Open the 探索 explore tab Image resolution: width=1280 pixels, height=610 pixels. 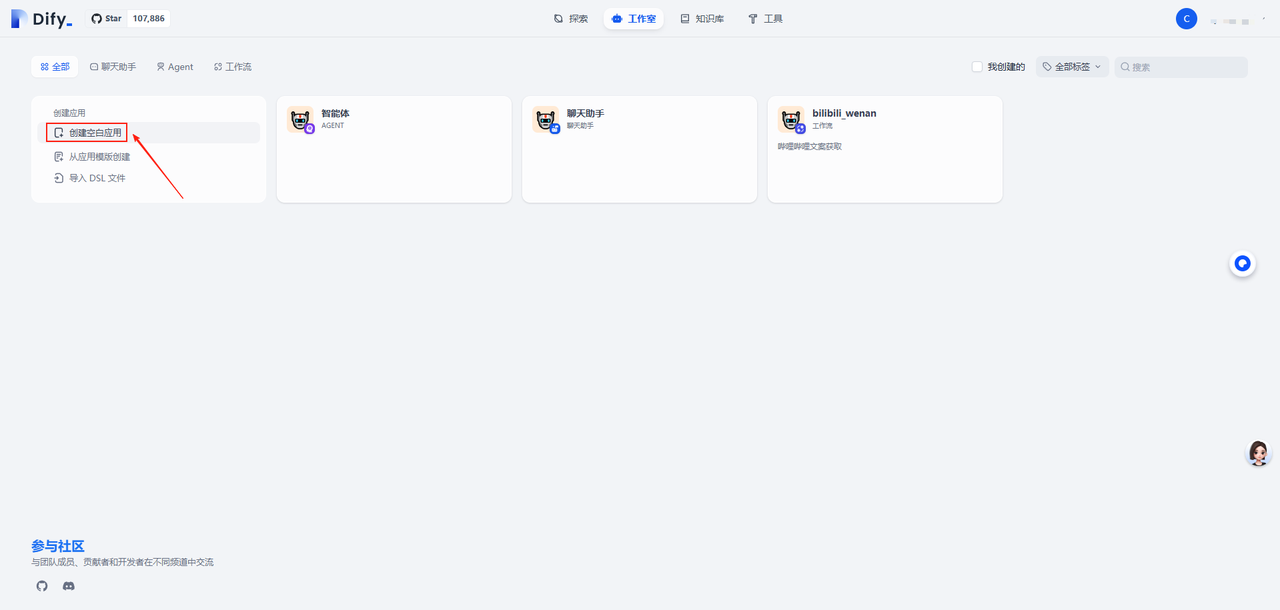click(571, 19)
